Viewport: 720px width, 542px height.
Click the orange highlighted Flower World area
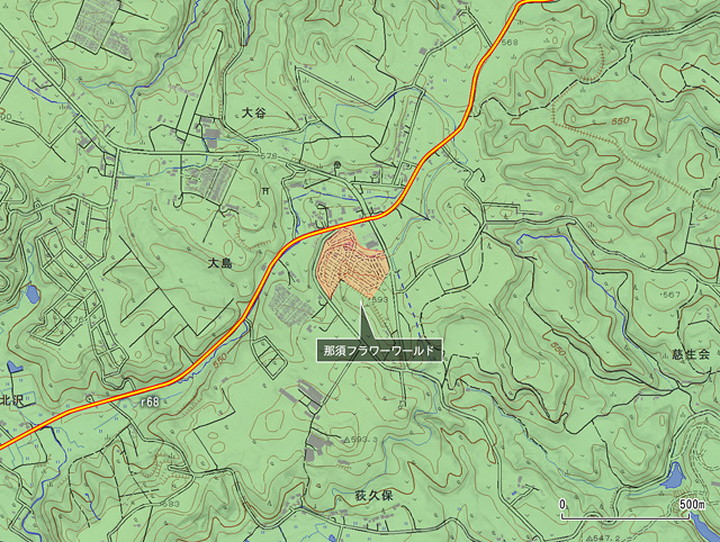(x=352, y=262)
